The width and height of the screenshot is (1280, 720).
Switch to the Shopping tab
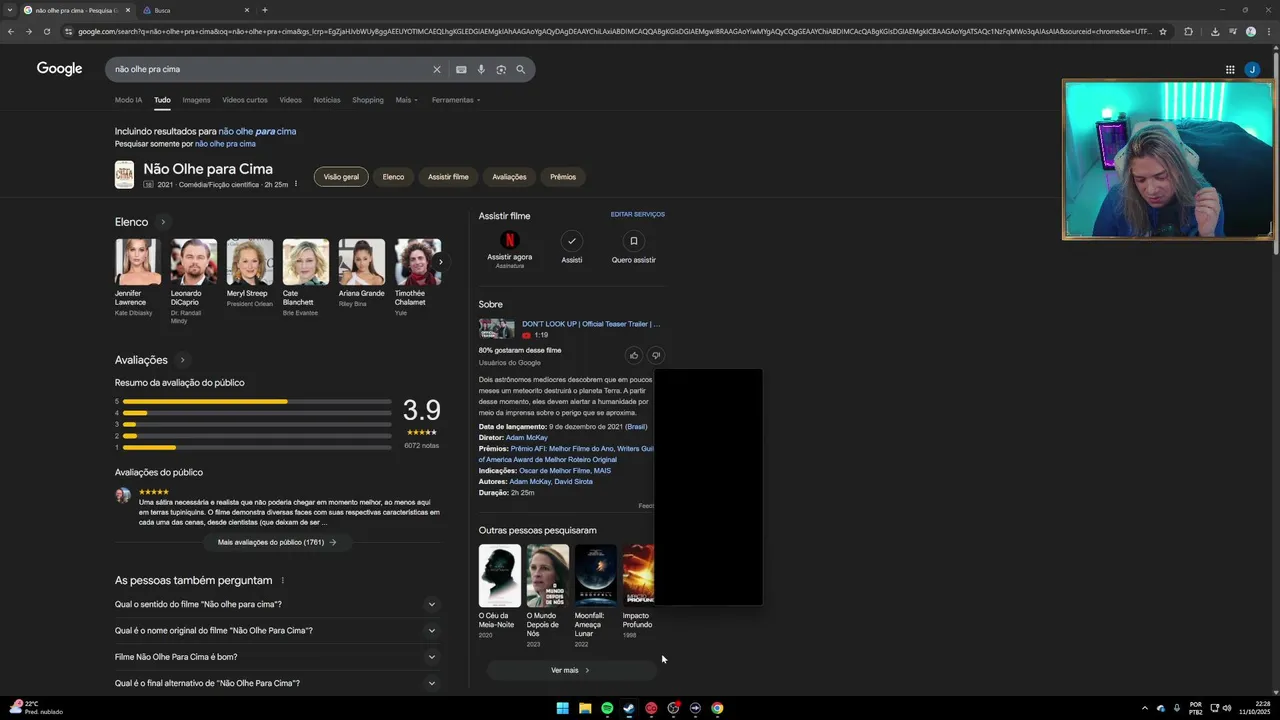(x=368, y=100)
